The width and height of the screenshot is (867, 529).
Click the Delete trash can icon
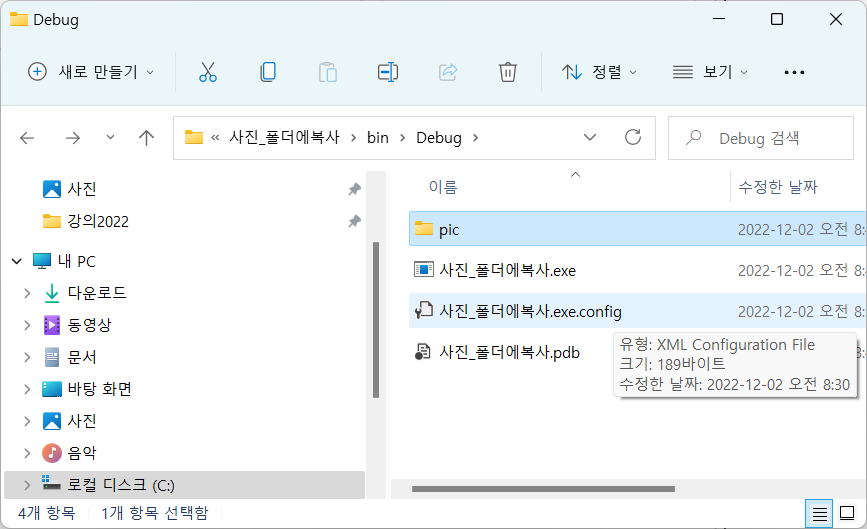tap(508, 72)
